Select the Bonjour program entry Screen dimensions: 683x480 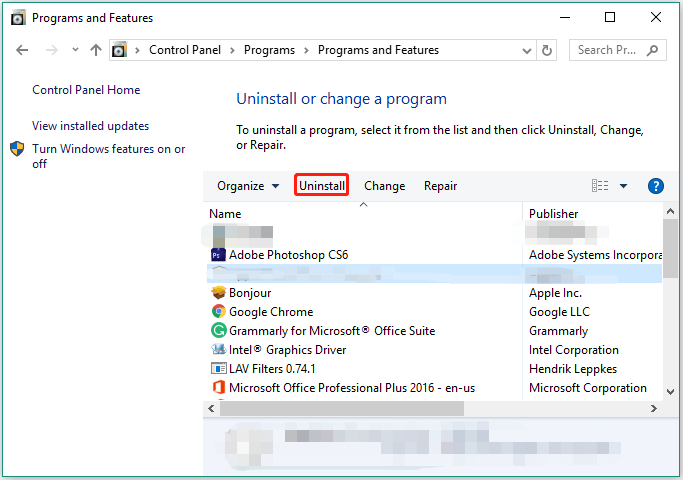[x=434, y=292]
